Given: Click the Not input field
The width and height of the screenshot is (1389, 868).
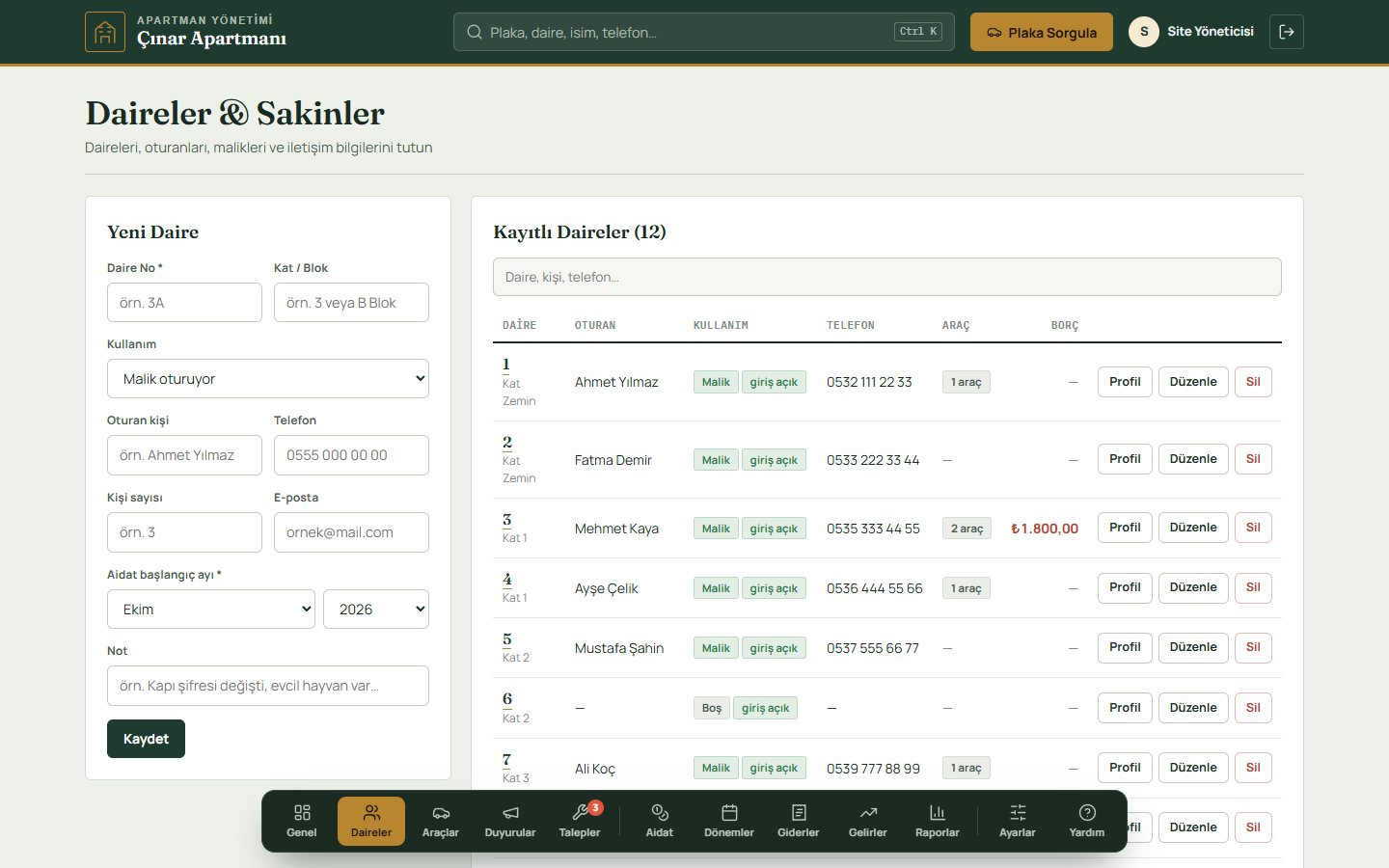Looking at the screenshot, I should pyautogui.click(x=268, y=686).
